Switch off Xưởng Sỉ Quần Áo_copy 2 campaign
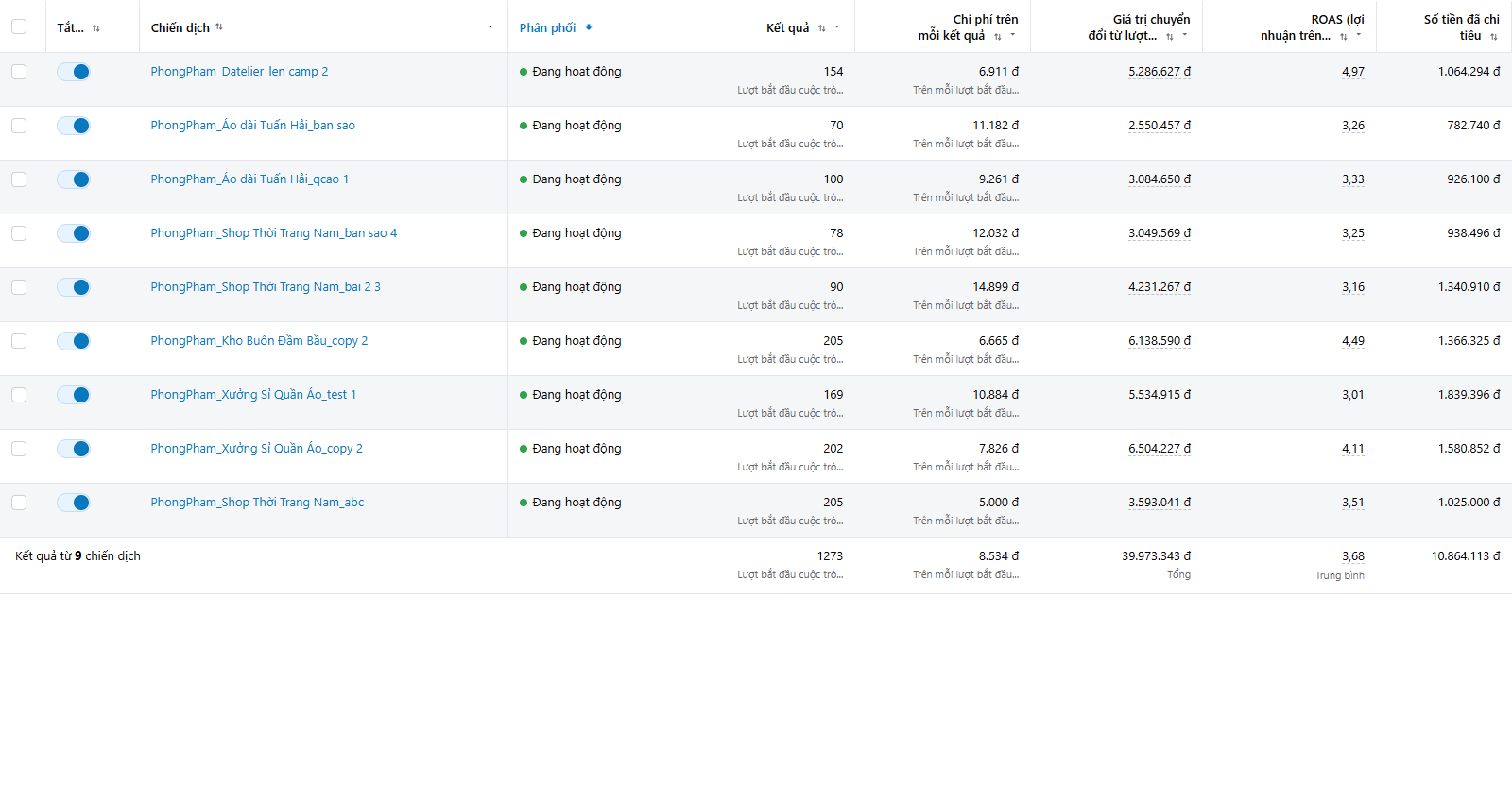 click(x=74, y=449)
